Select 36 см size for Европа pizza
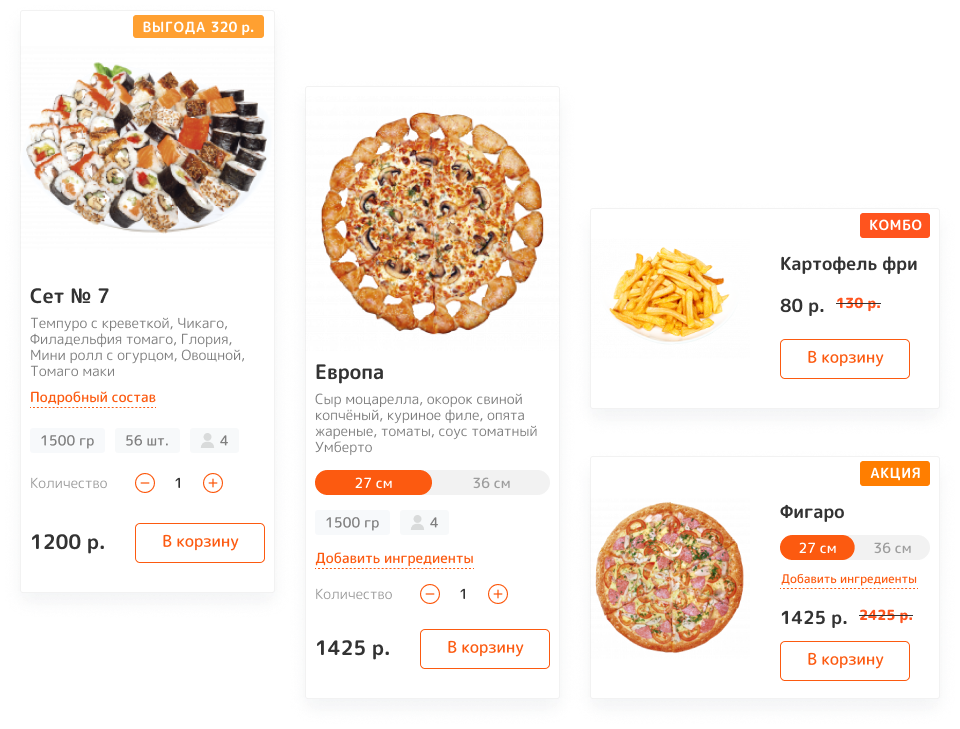Image resolution: width=960 pixels, height=729 pixels. pyautogui.click(x=491, y=483)
